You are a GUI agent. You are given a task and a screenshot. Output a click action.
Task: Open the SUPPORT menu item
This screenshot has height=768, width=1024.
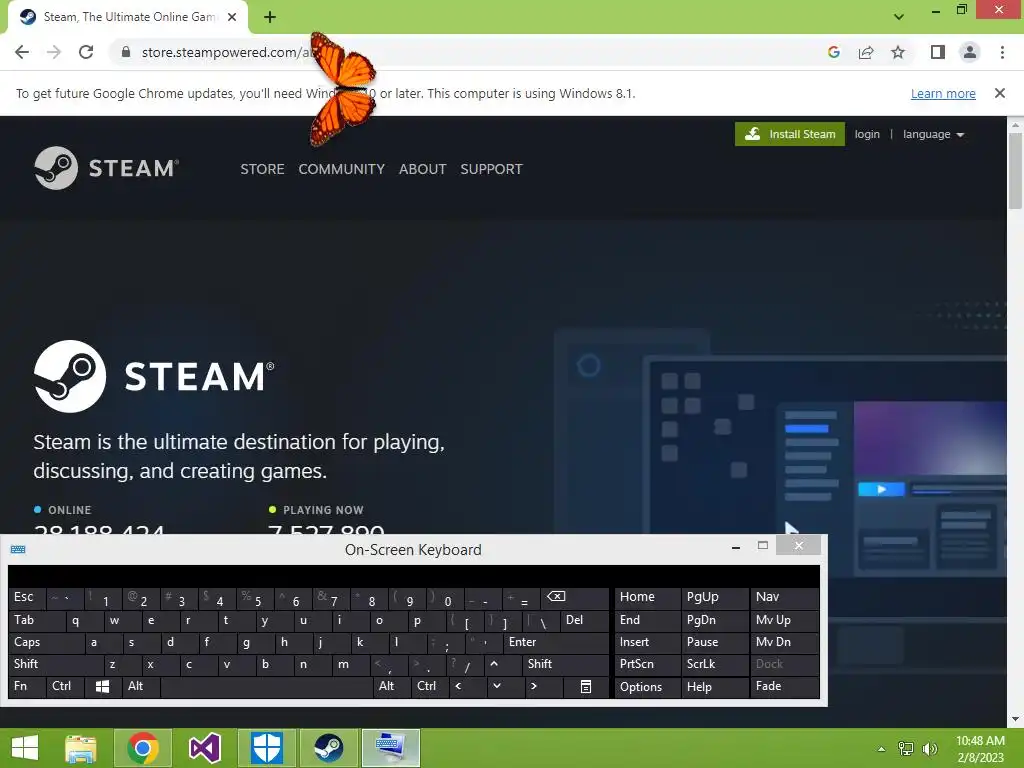(491, 169)
